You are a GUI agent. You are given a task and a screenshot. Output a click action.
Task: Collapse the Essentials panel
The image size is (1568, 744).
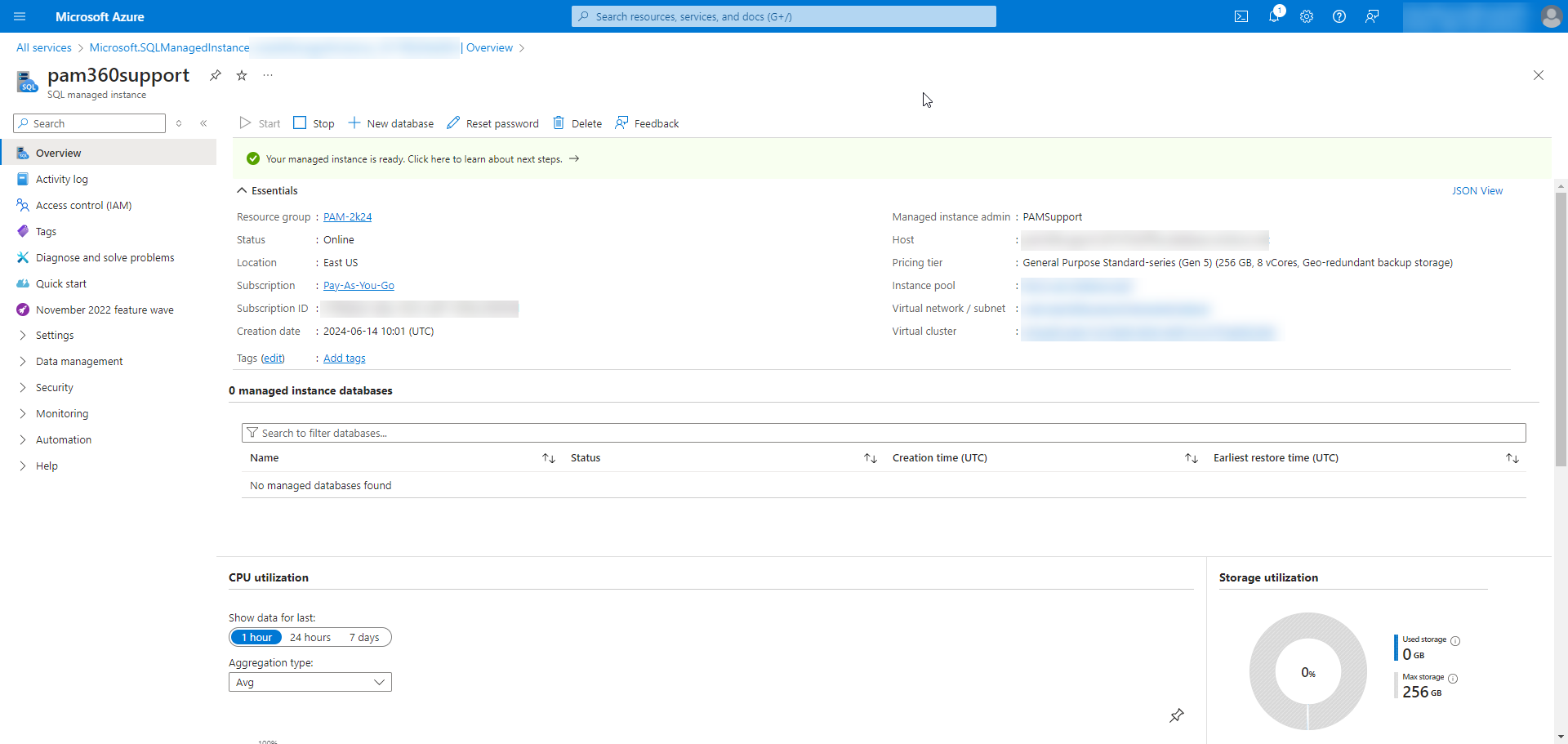point(242,190)
